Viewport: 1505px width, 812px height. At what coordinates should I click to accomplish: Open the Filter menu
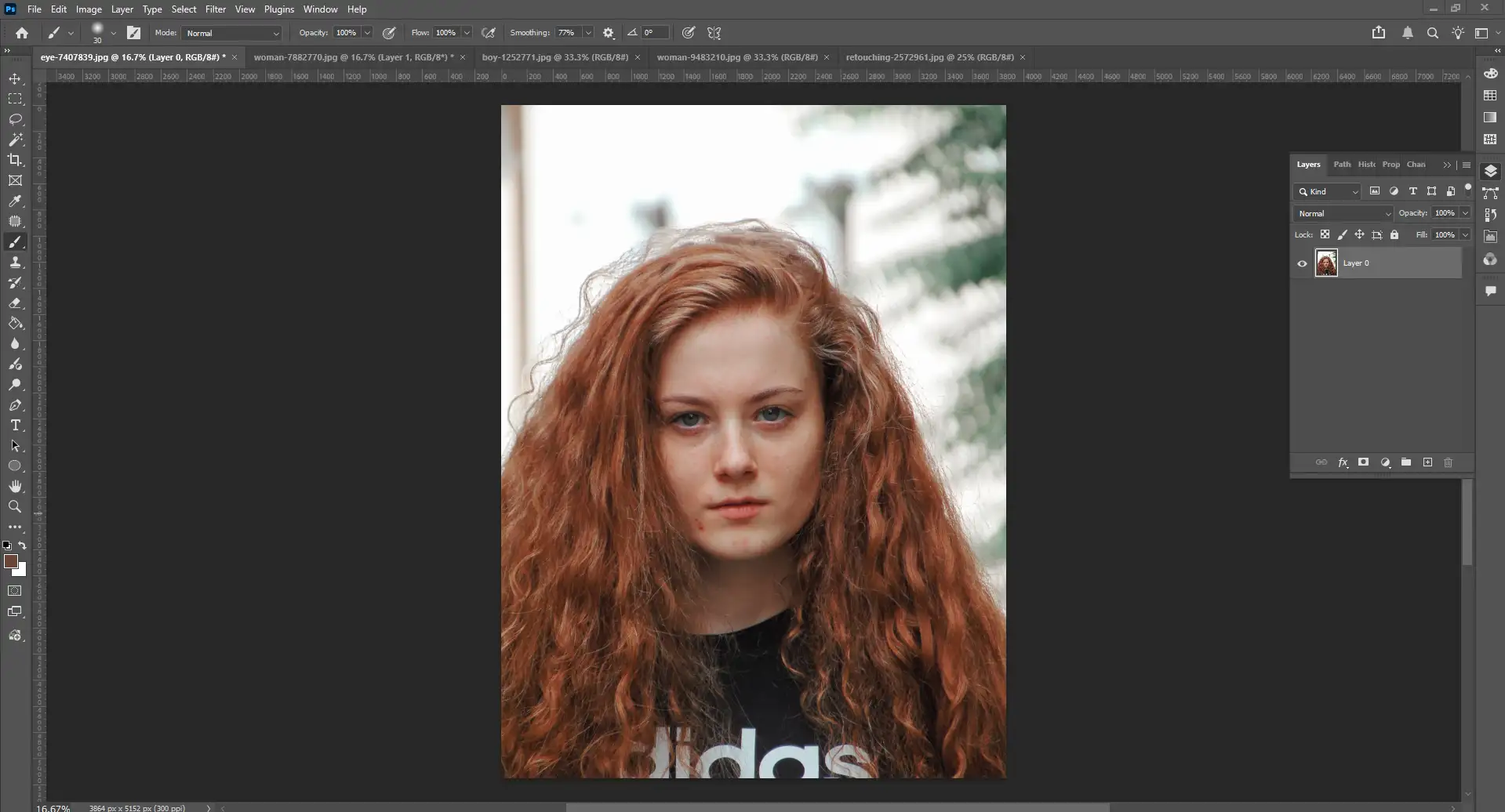tap(216, 9)
